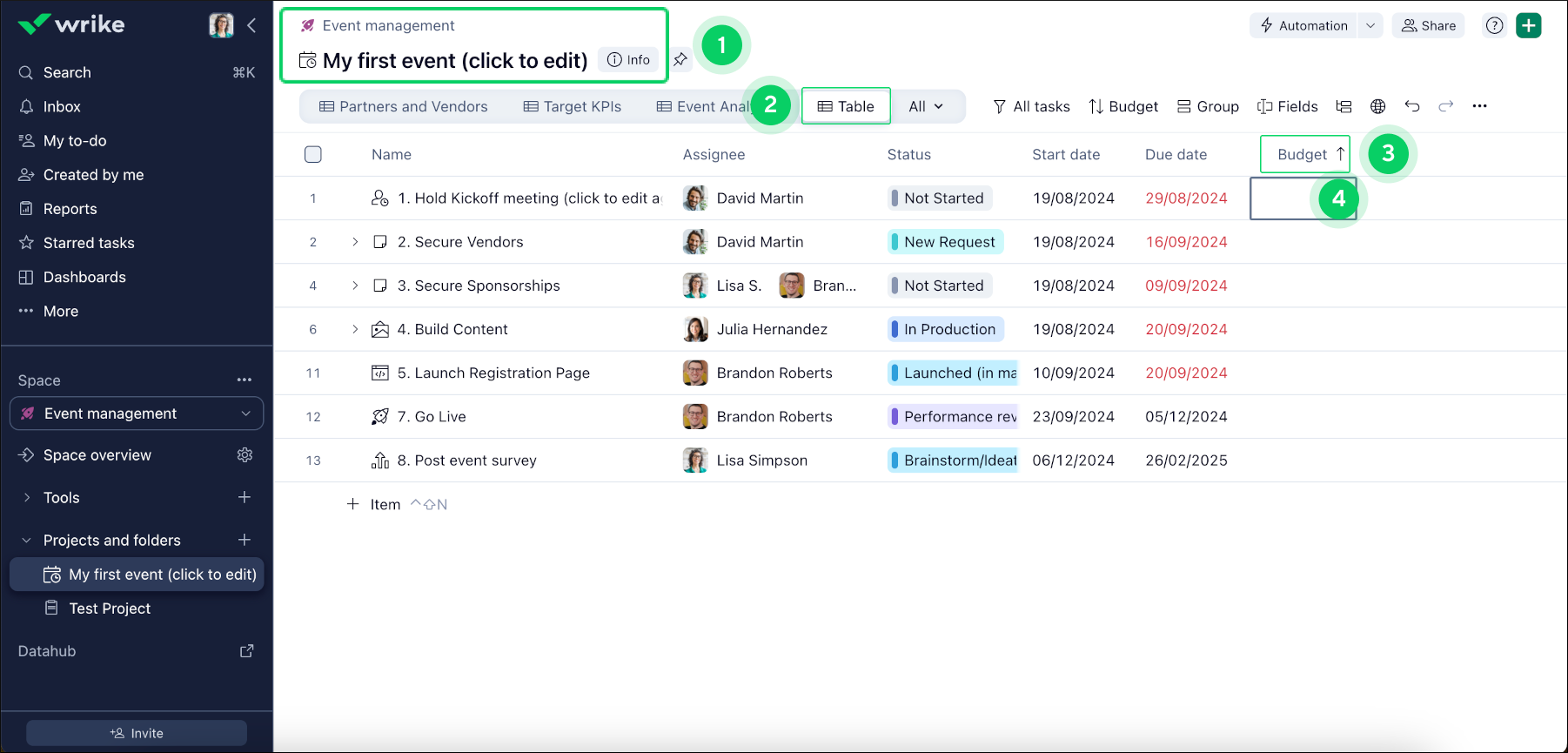Open the three-dot more options in toolbar
Viewport: 1568px width, 753px height.
1479,106
